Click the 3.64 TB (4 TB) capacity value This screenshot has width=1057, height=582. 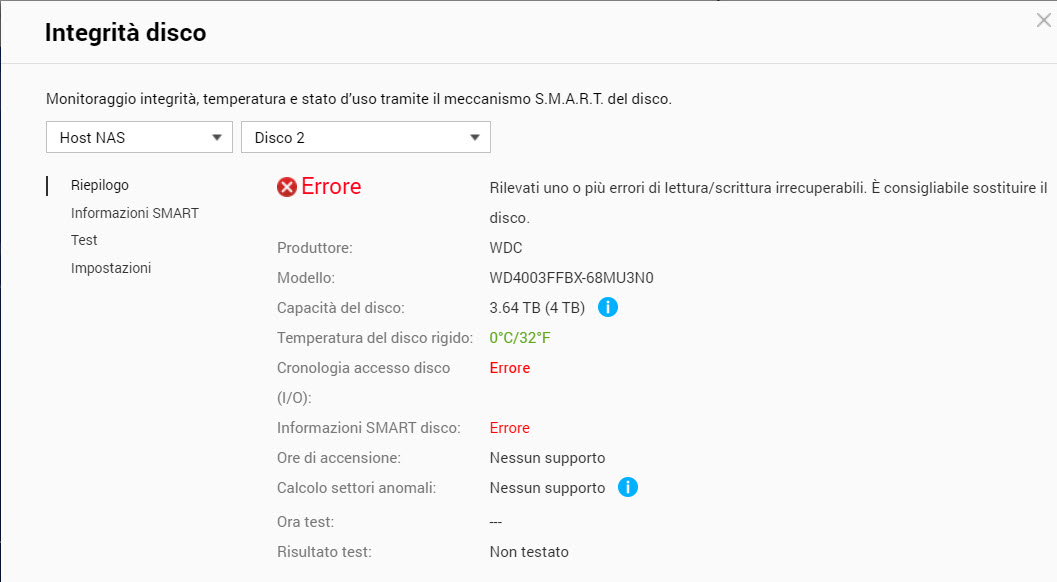[537, 308]
